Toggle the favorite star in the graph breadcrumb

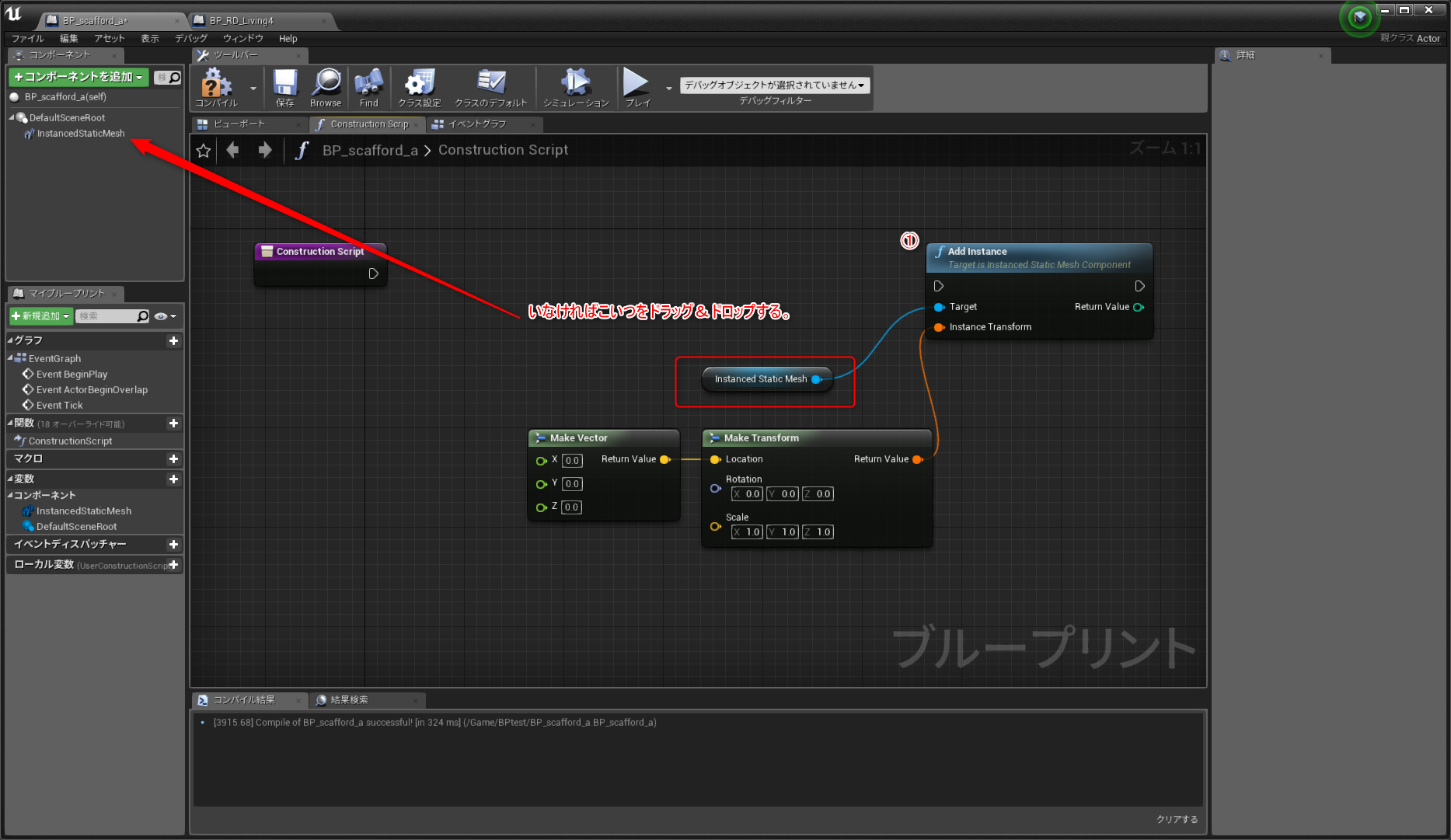coord(204,151)
